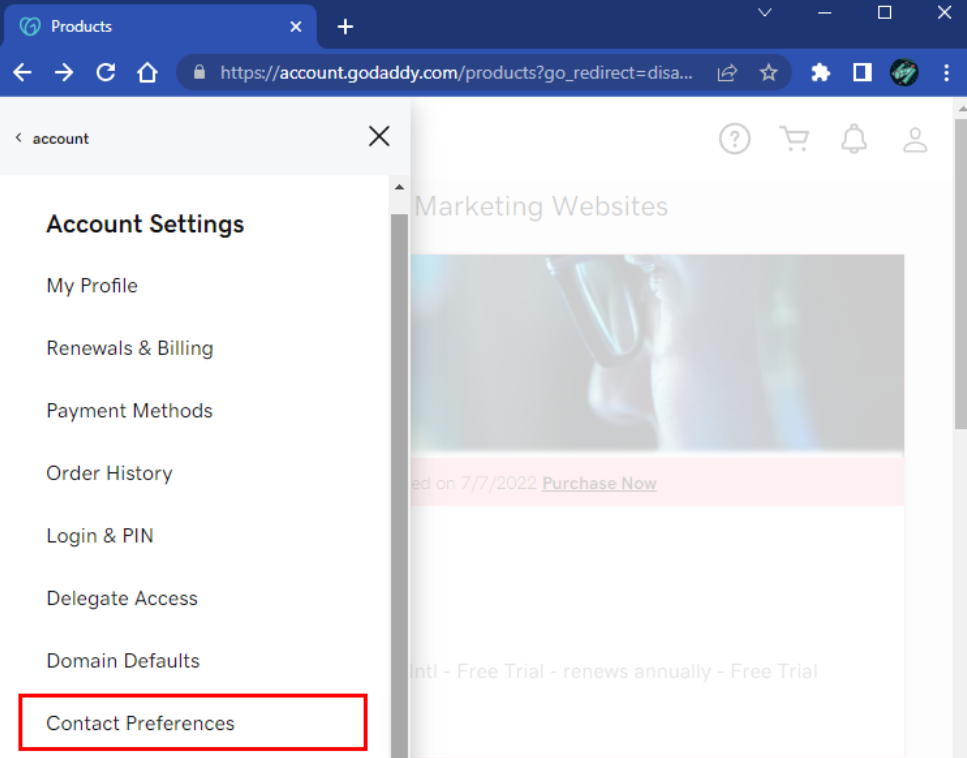The height and width of the screenshot is (758, 967).
Task: Select the Products browser tab
Action: 160,27
